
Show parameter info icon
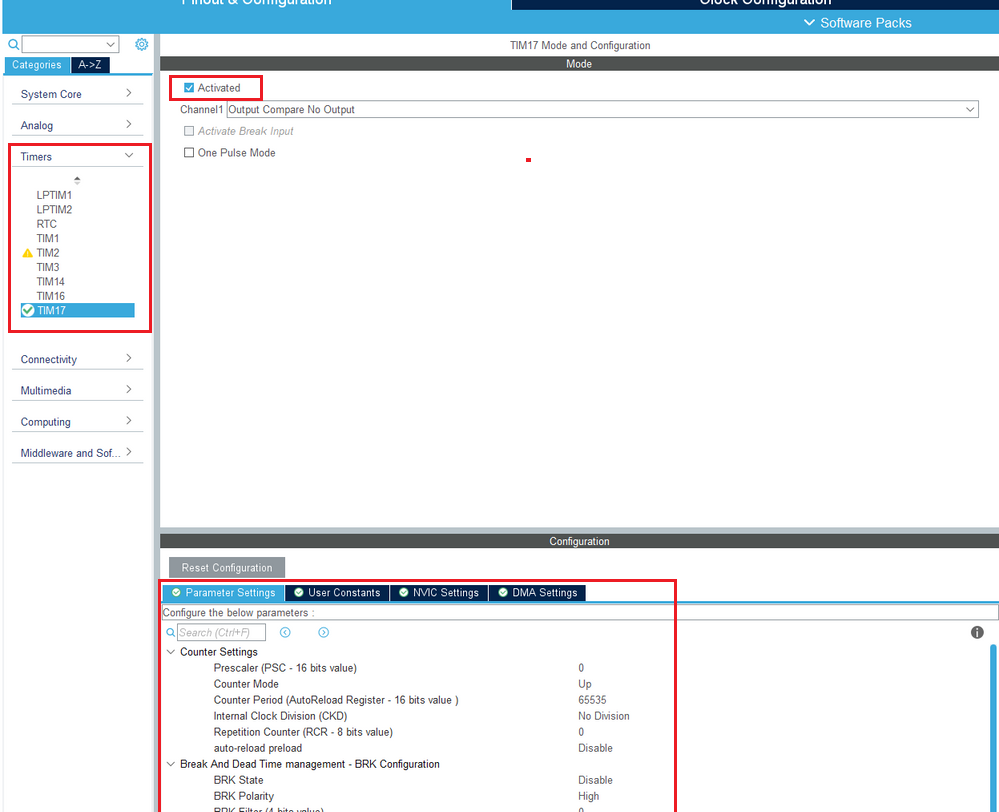tap(977, 632)
